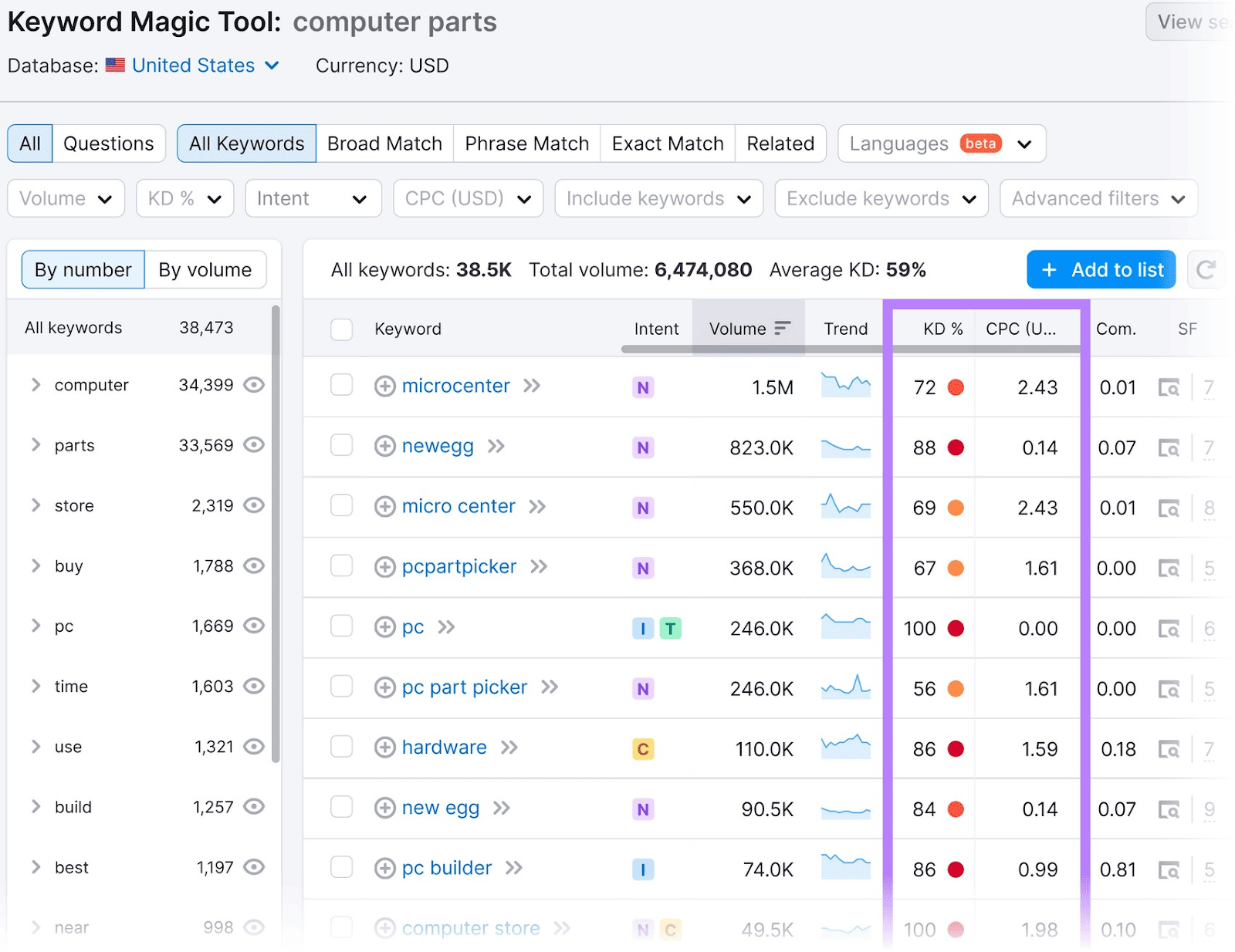Viewport: 1235px width, 952px height.
Task: Click double-arrow icon next to pcpartpicker
Action: [x=539, y=567]
